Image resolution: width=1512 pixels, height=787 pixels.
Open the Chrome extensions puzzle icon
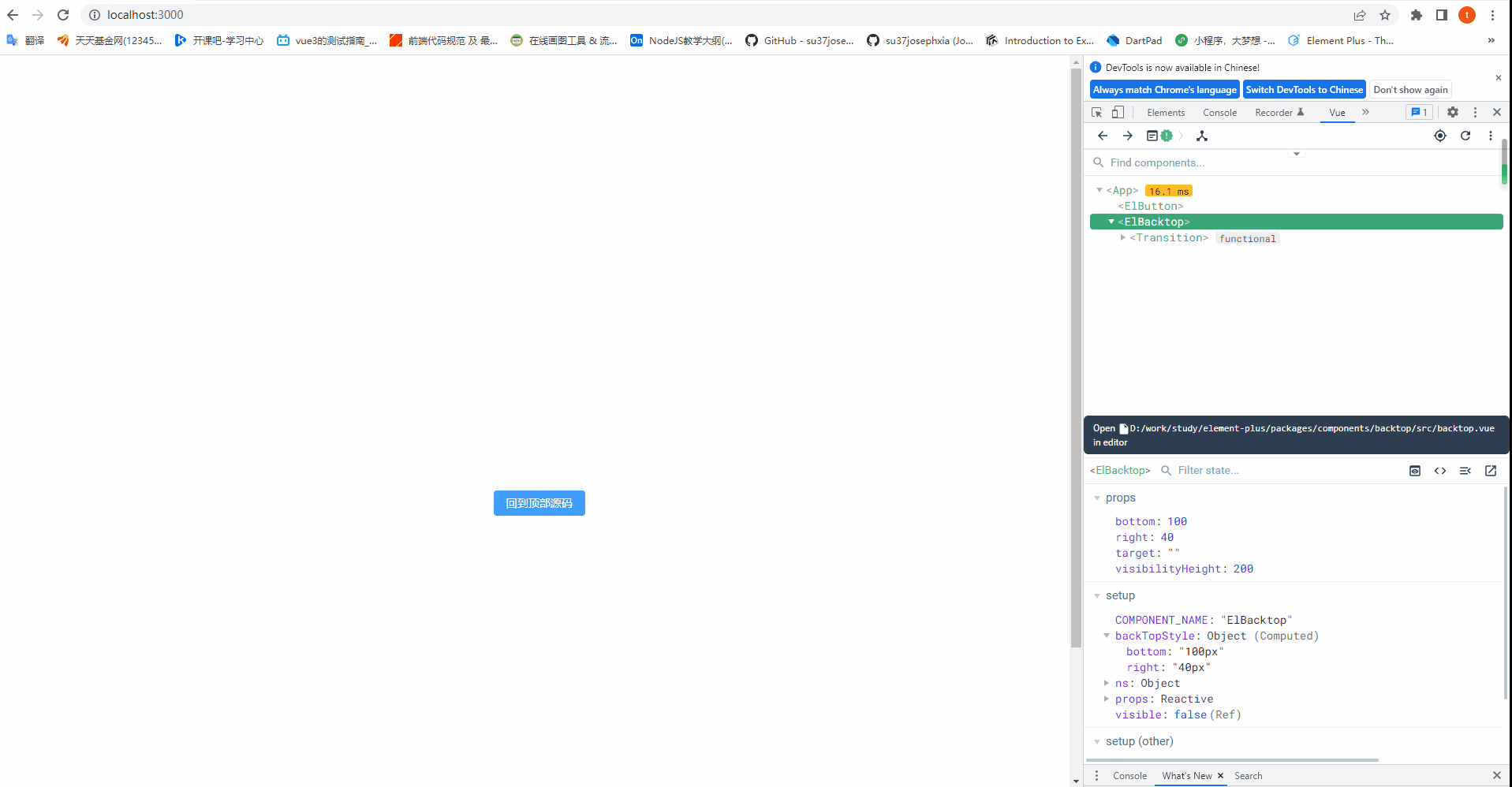[1417, 15]
